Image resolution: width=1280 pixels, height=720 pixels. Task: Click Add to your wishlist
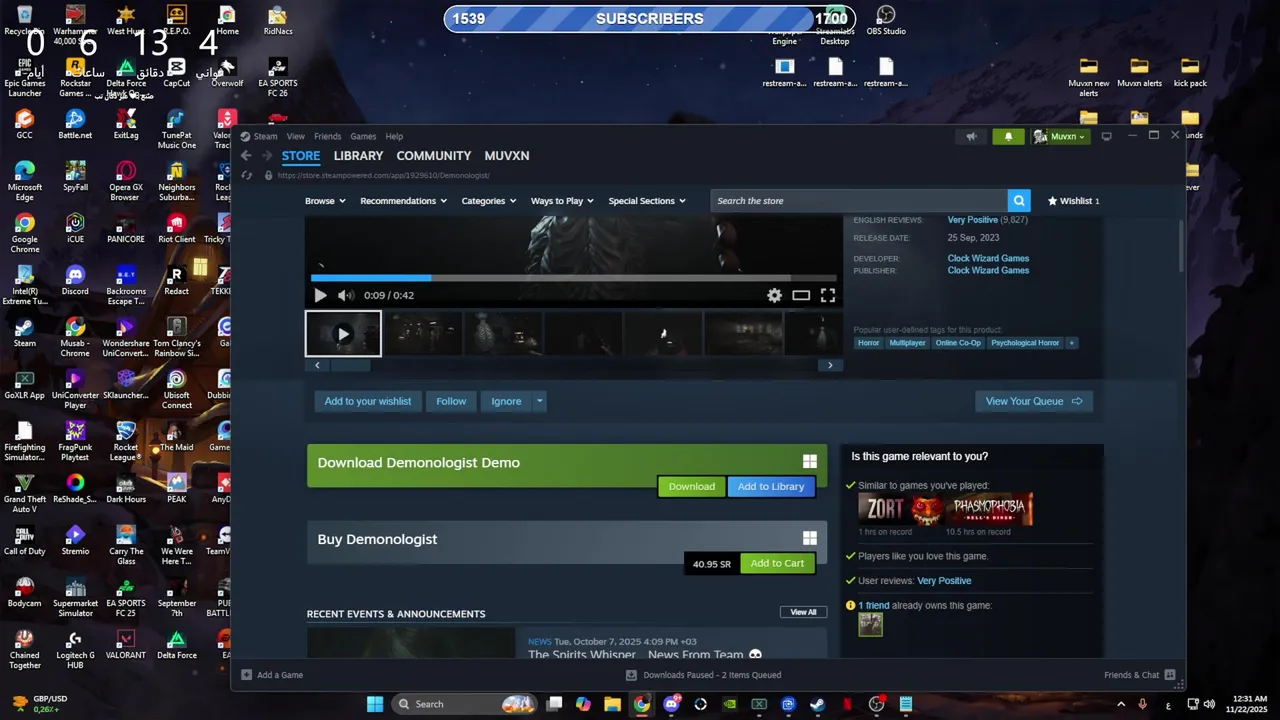(367, 401)
